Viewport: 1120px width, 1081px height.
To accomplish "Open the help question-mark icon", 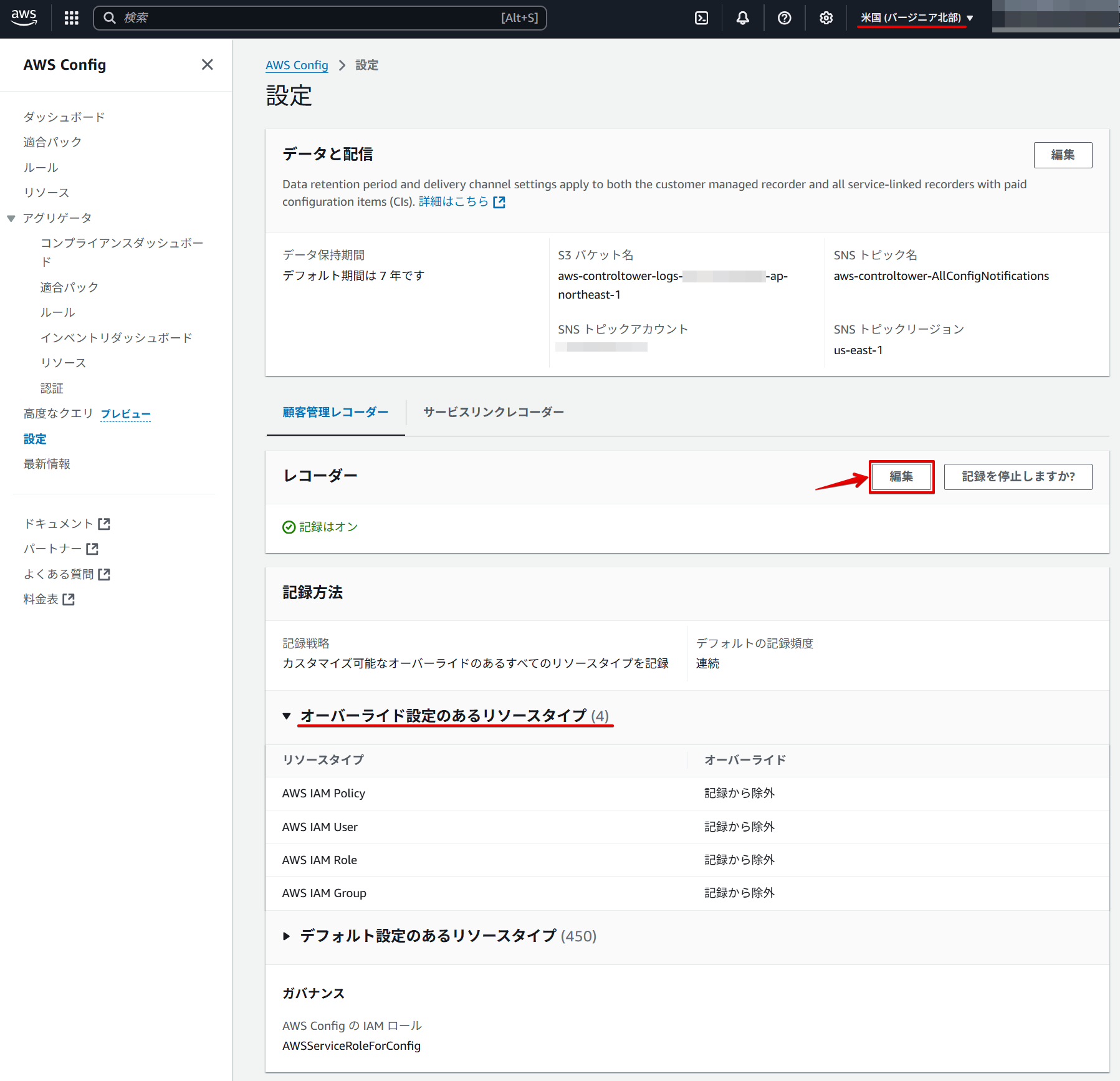I will [784, 18].
